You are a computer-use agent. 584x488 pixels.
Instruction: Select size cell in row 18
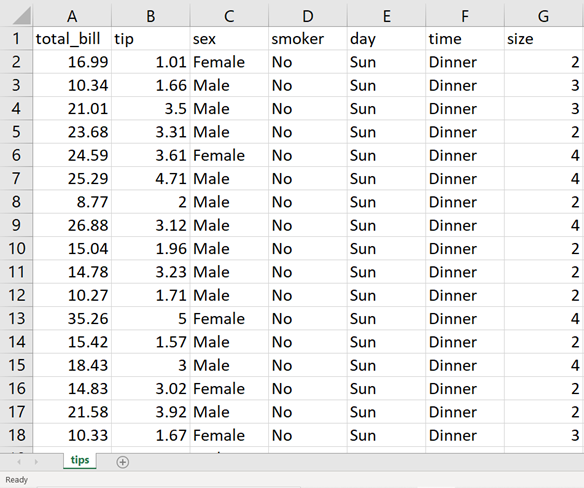544,435
